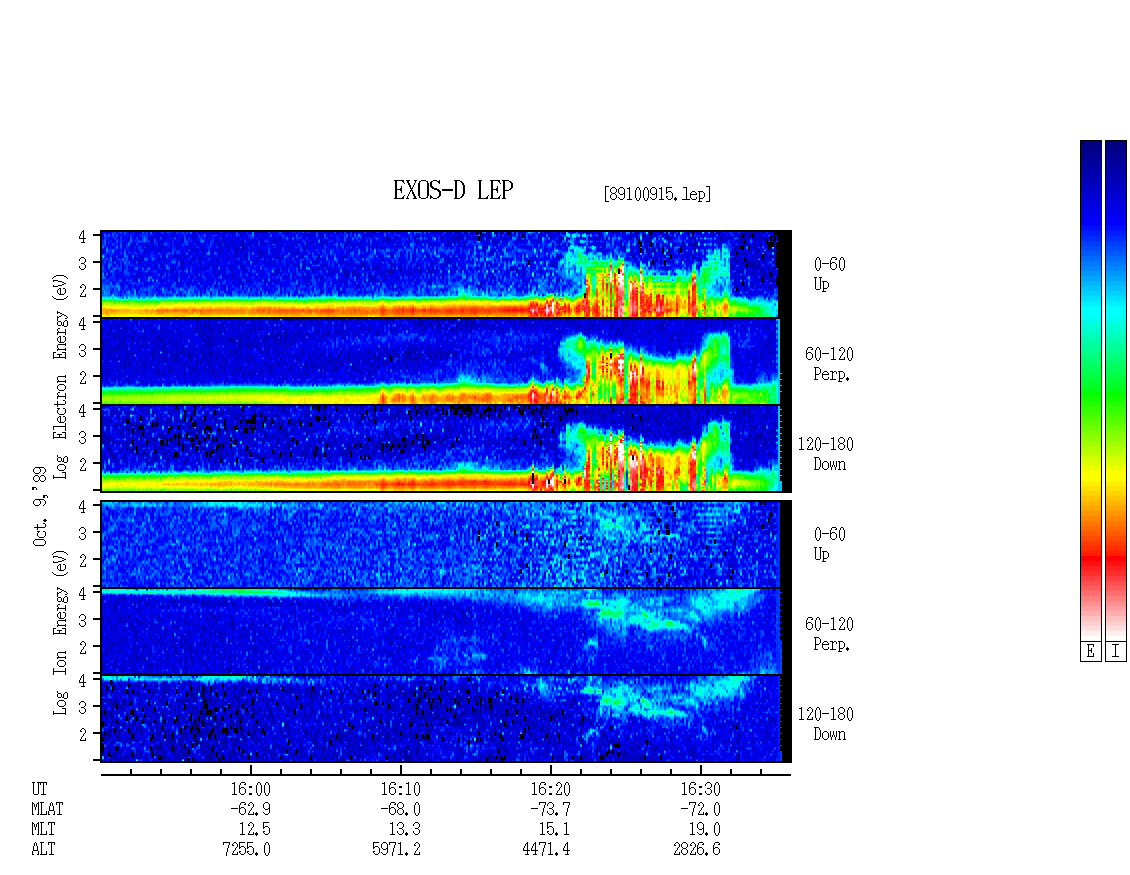Click the MLT value 19.0
This screenshot has width=1130, height=875.
tap(705, 830)
